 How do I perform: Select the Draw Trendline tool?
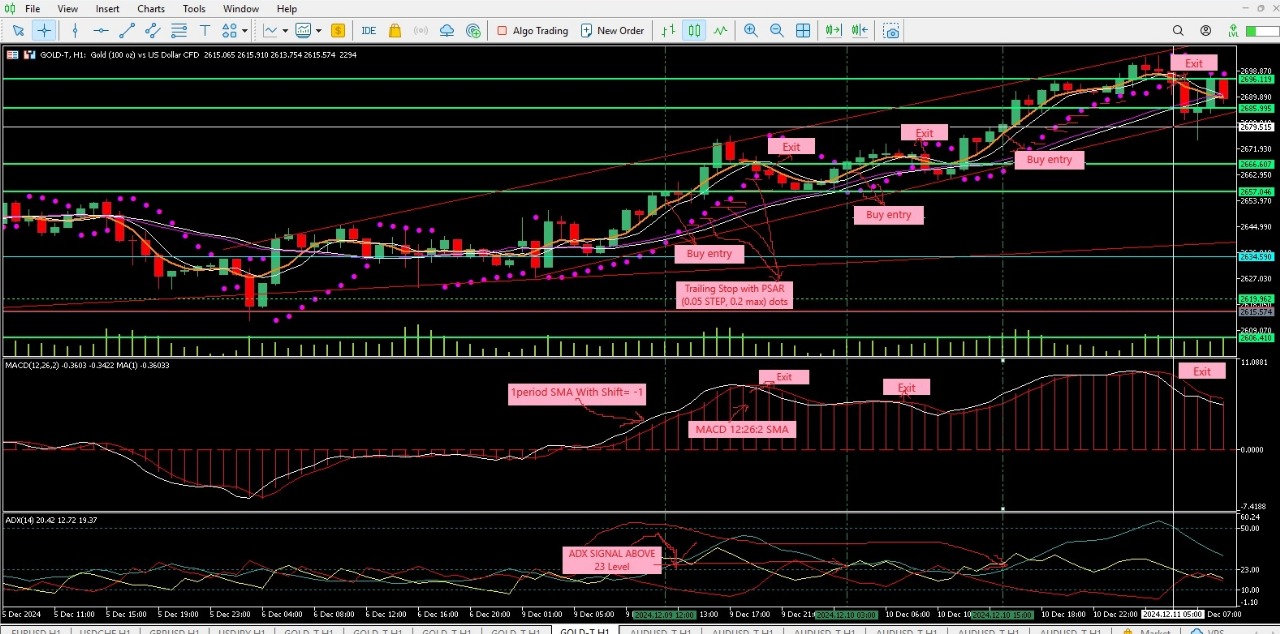click(x=128, y=30)
